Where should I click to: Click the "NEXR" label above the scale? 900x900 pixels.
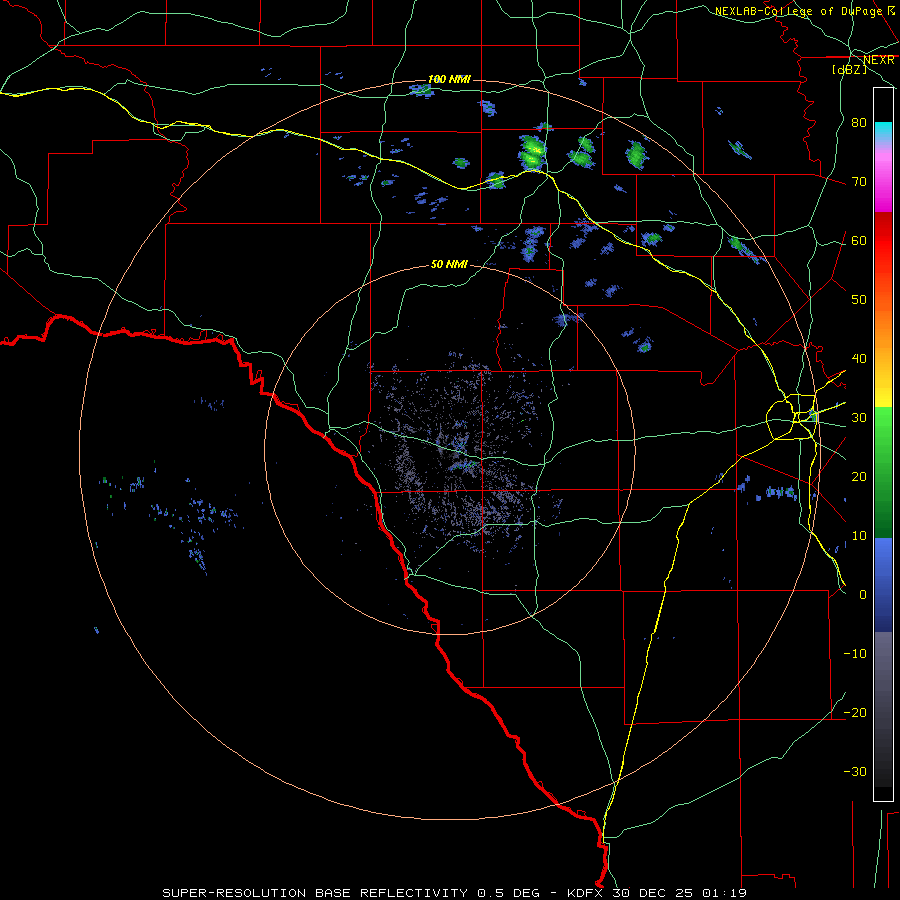(879, 60)
